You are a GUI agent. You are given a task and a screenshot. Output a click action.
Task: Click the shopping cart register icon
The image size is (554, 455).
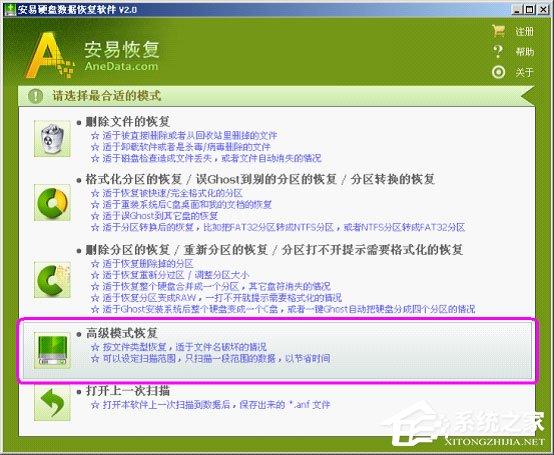tap(499, 31)
